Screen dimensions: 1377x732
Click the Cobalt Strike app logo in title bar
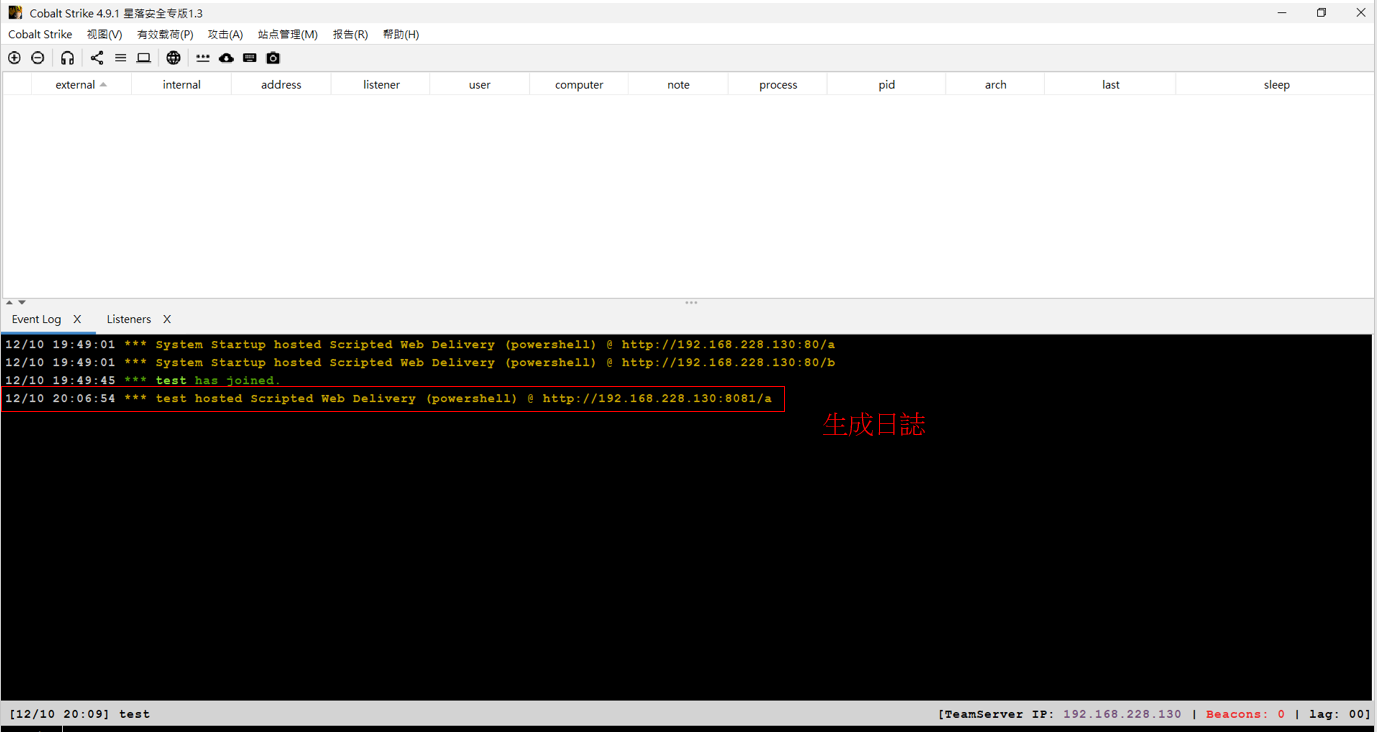pyautogui.click(x=15, y=13)
